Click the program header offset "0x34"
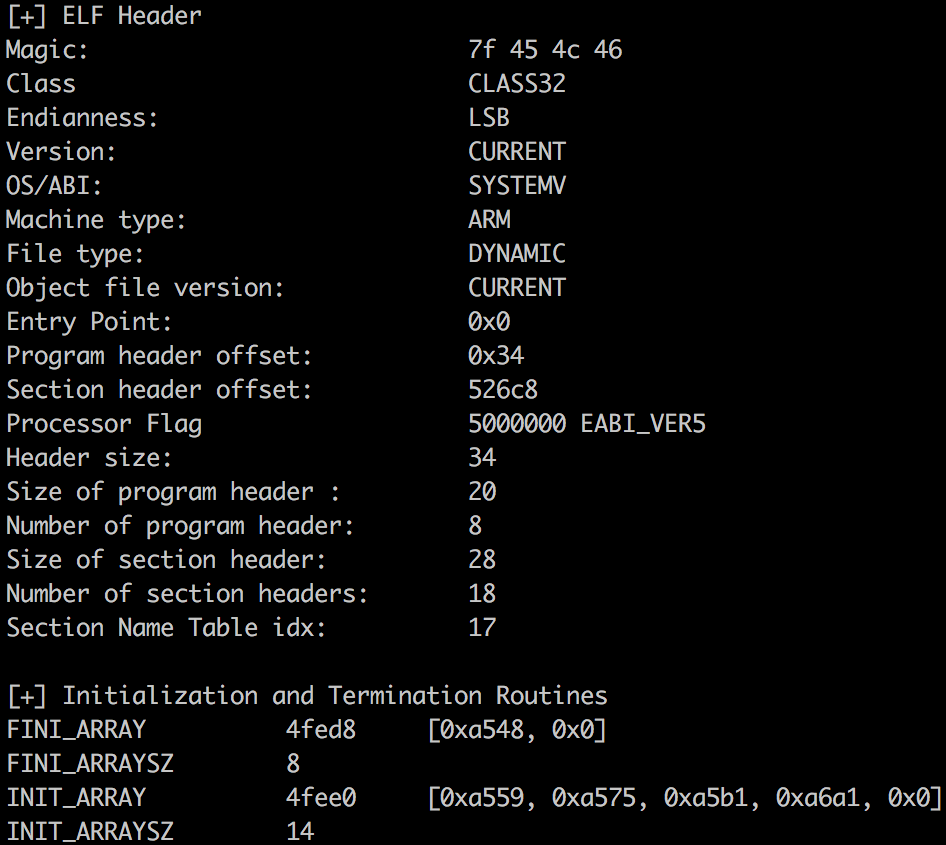946x845 pixels. (497, 356)
